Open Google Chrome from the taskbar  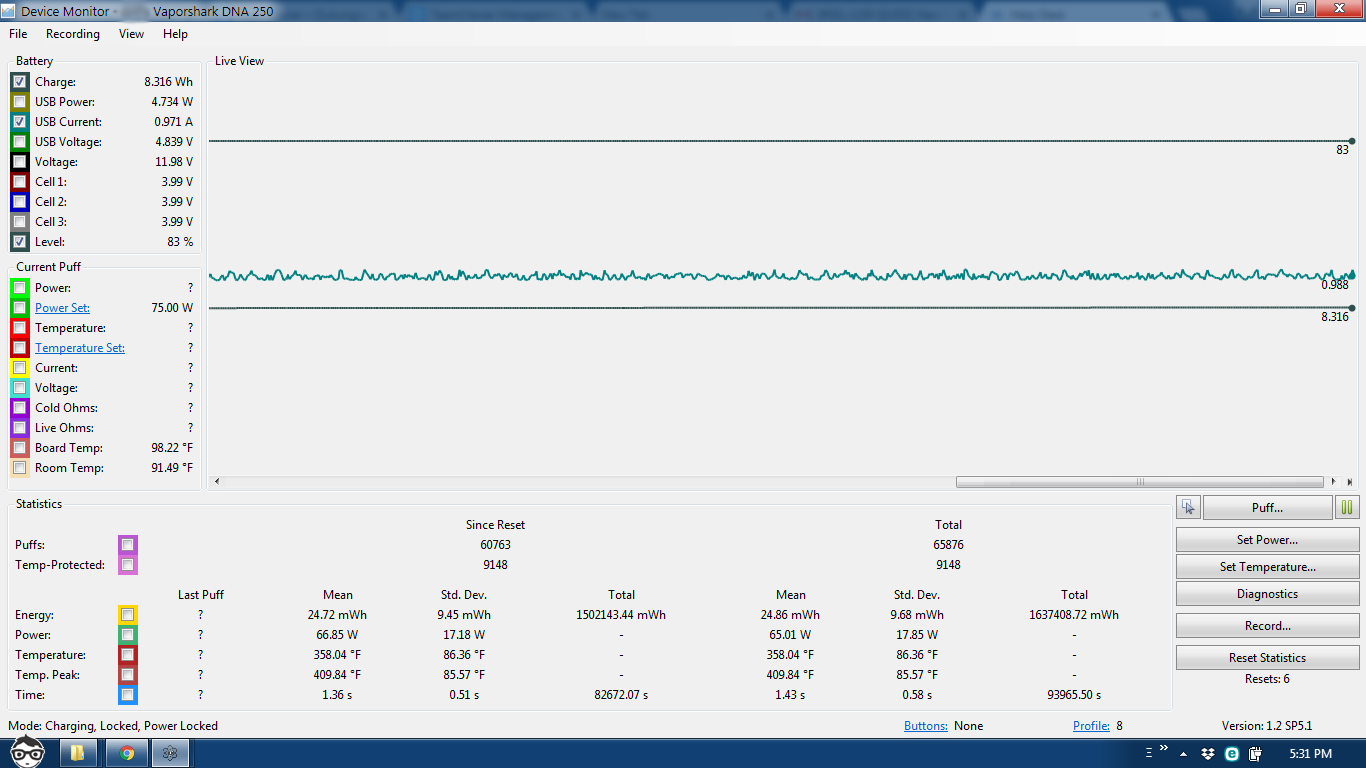127,753
